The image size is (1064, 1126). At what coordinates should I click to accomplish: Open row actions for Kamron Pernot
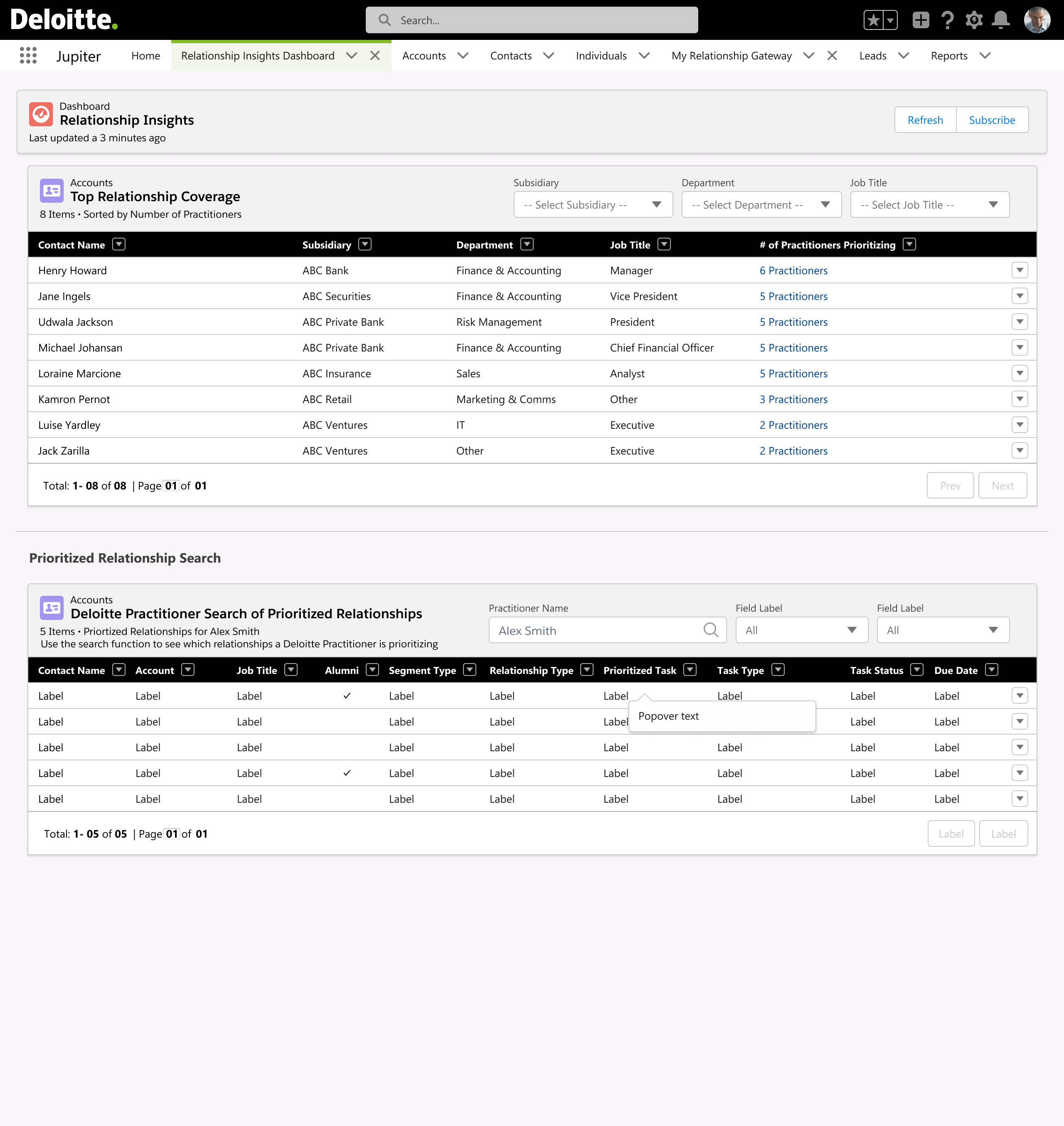(1020, 399)
